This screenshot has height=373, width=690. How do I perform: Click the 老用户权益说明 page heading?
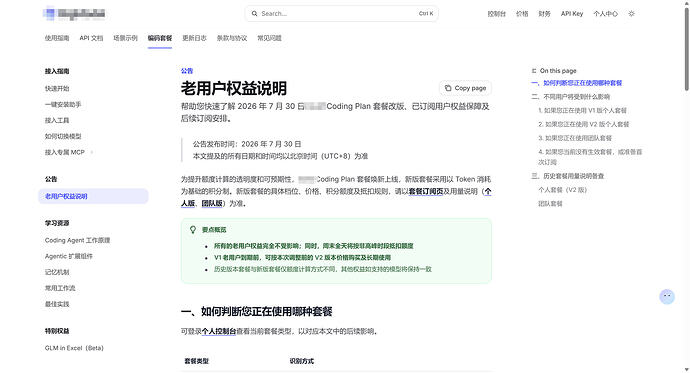(x=234, y=88)
